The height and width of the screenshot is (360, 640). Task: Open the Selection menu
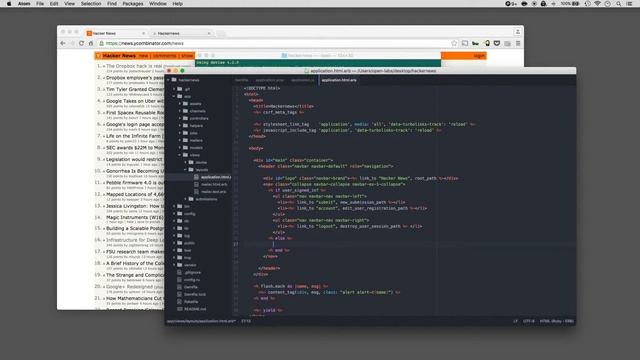click(x=91, y=4)
